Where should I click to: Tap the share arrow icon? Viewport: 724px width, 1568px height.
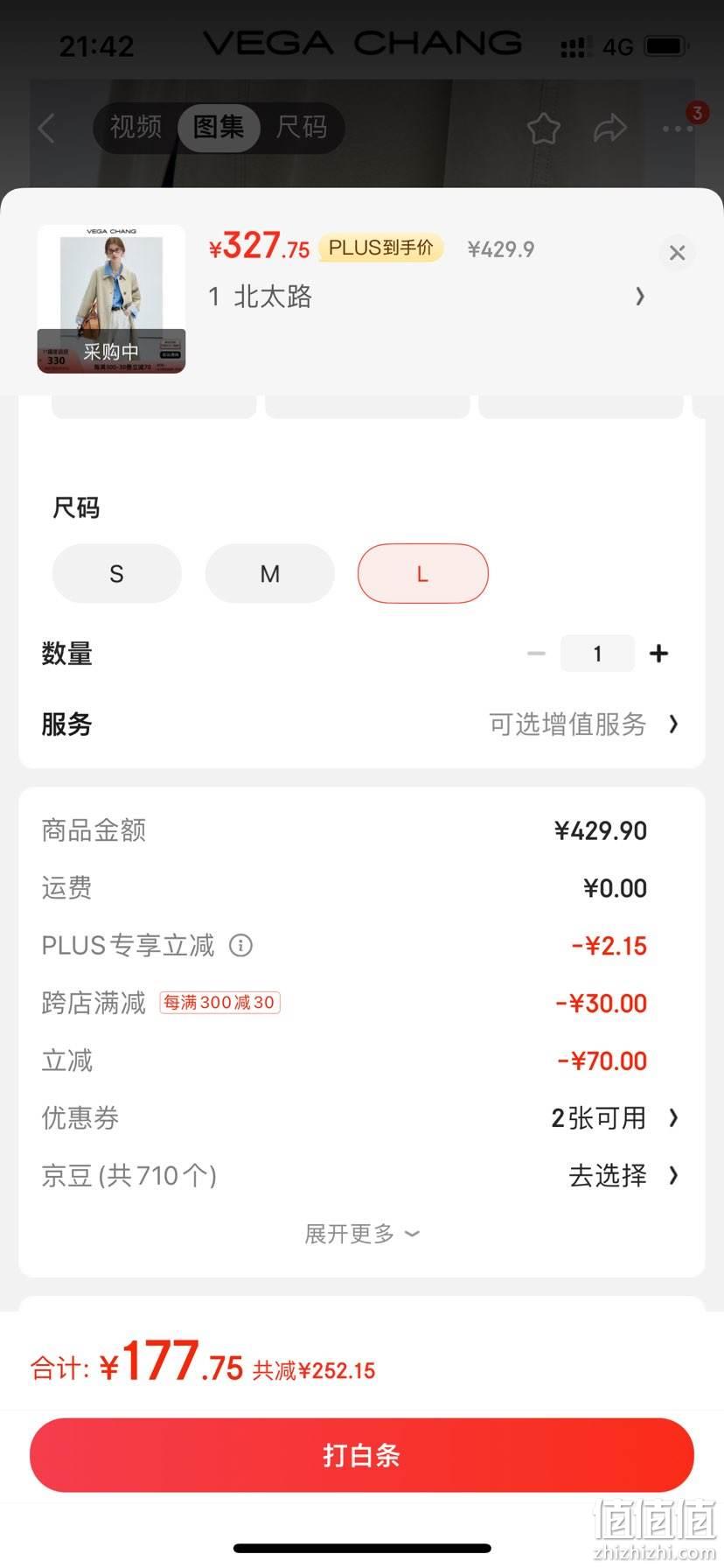[x=609, y=129]
